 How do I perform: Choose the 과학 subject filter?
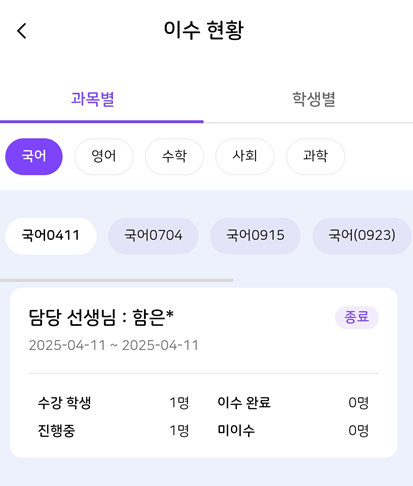[316, 156]
